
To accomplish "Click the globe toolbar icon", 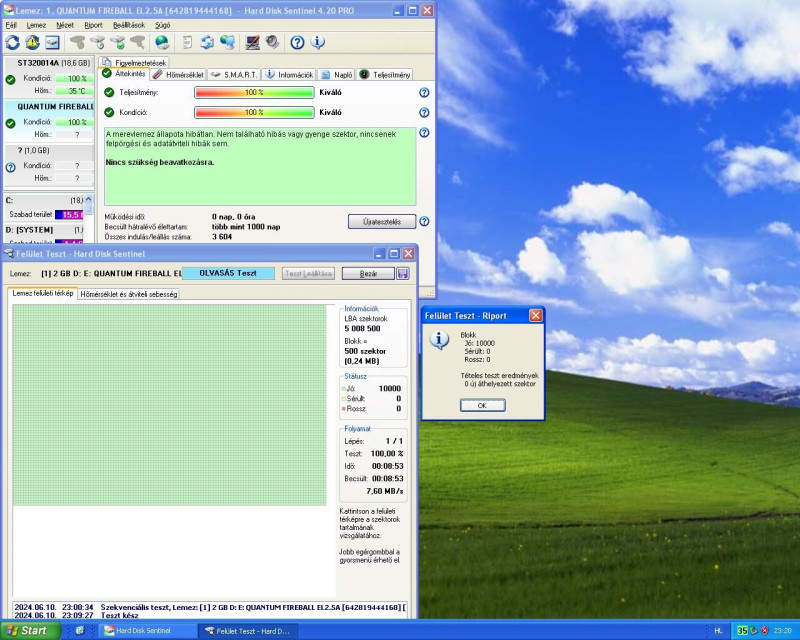I will click(162, 42).
